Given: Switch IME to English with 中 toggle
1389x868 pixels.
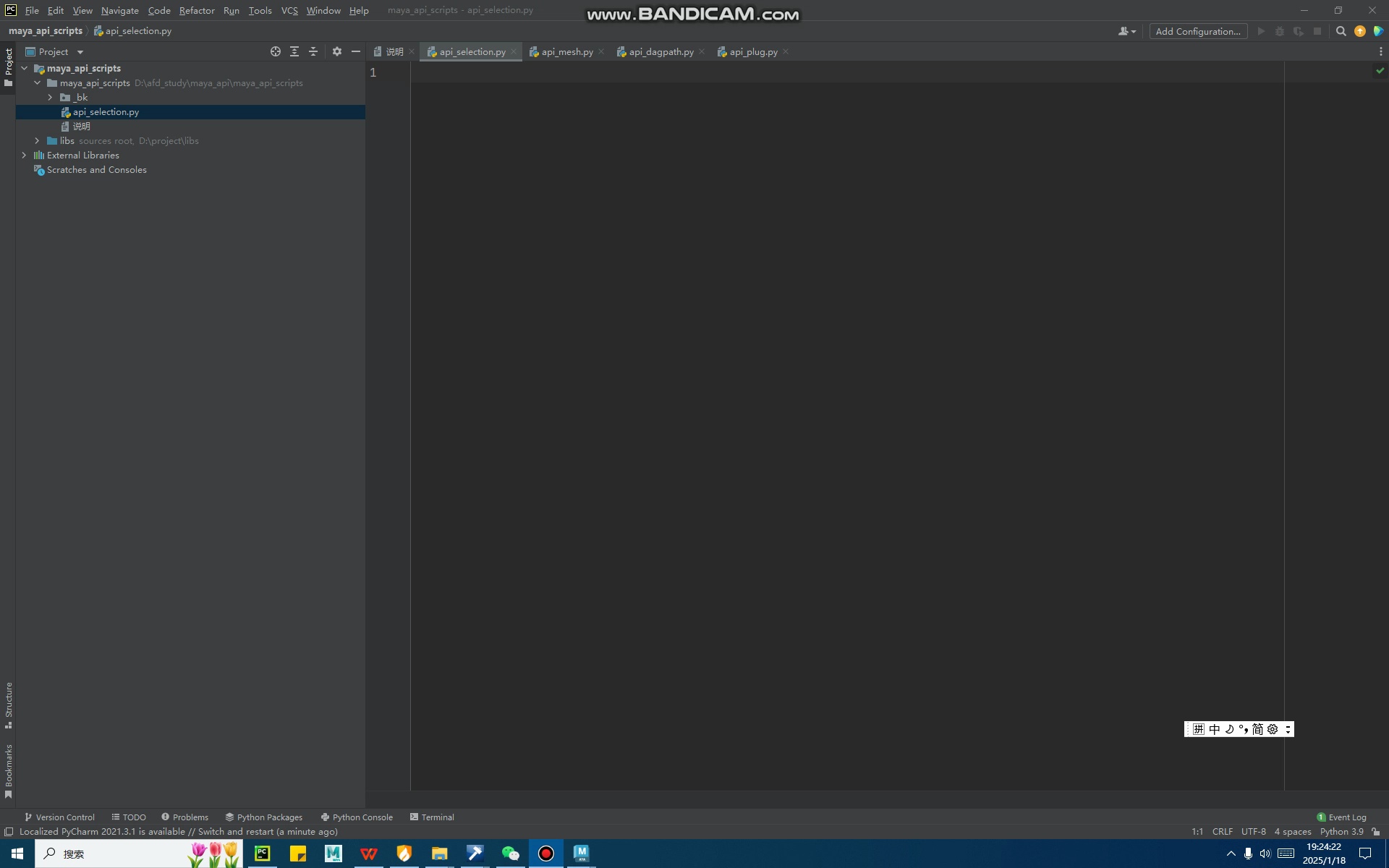Looking at the screenshot, I should pyautogui.click(x=1215, y=729).
